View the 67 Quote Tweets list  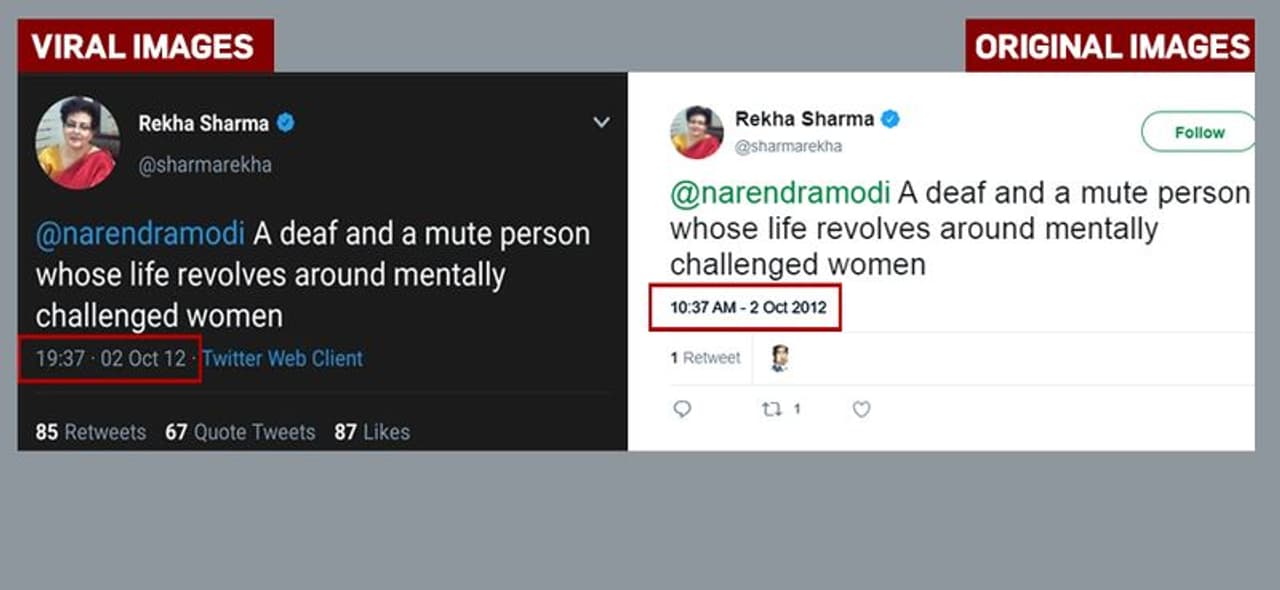(x=240, y=432)
